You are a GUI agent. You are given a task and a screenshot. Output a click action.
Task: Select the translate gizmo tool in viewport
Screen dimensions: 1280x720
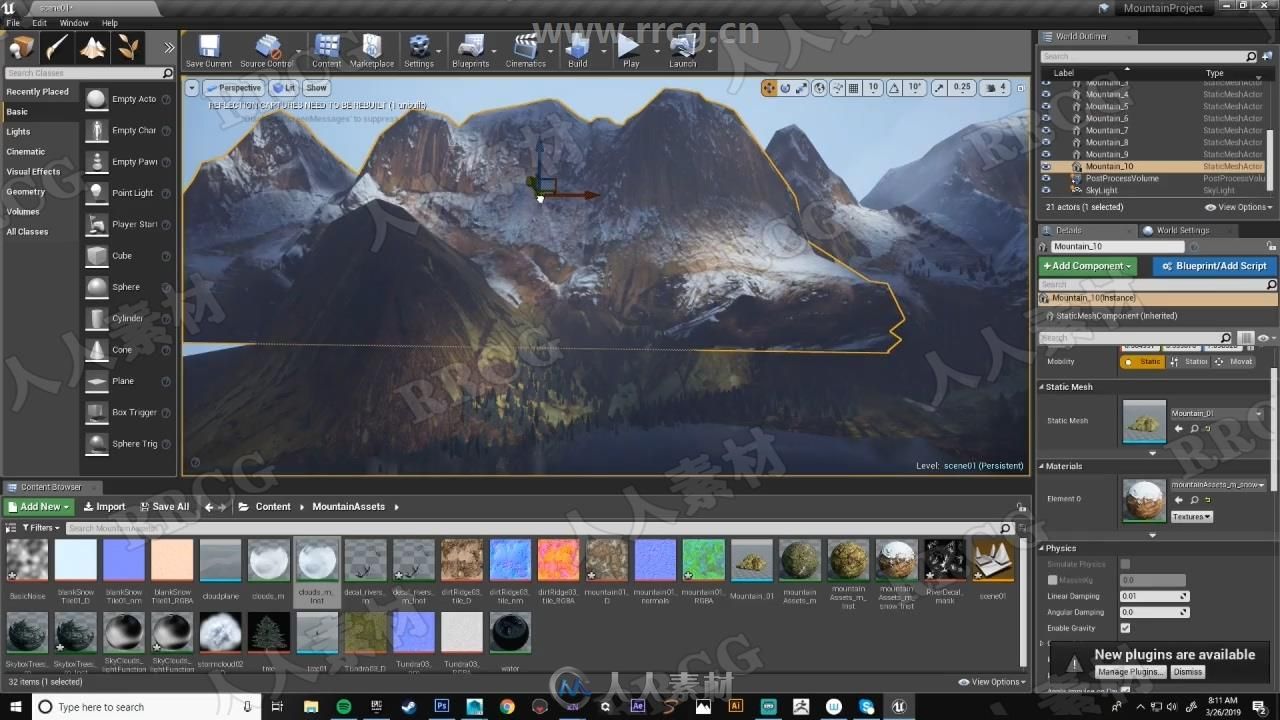769,88
